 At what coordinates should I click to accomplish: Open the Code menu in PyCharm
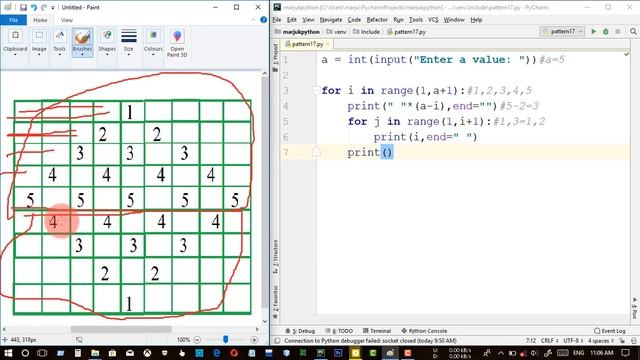[x=354, y=20]
